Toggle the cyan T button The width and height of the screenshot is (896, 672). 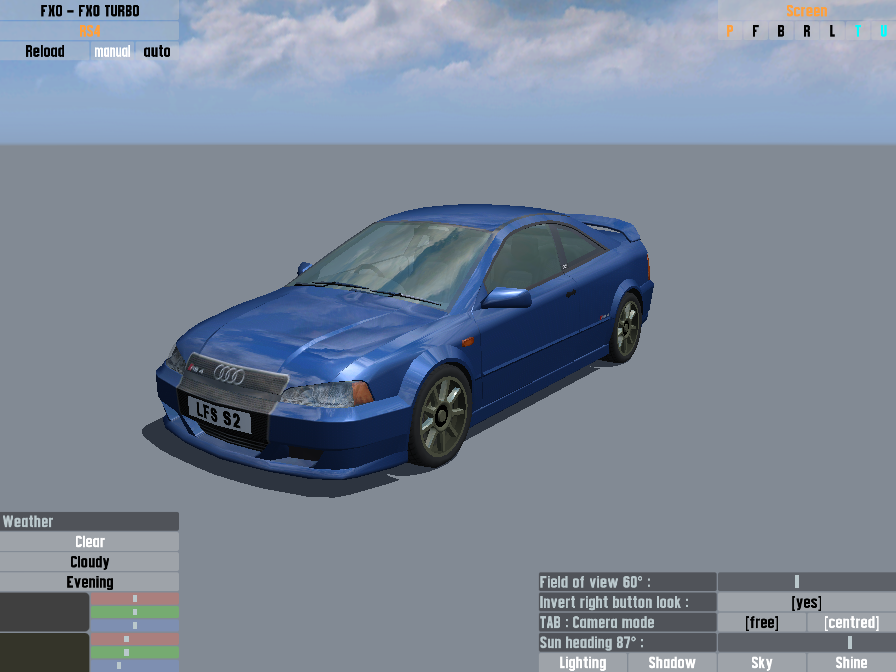858,31
